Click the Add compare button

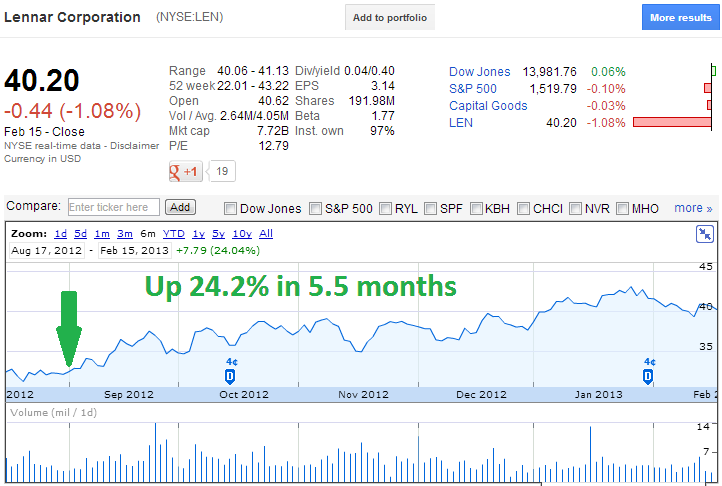180,207
